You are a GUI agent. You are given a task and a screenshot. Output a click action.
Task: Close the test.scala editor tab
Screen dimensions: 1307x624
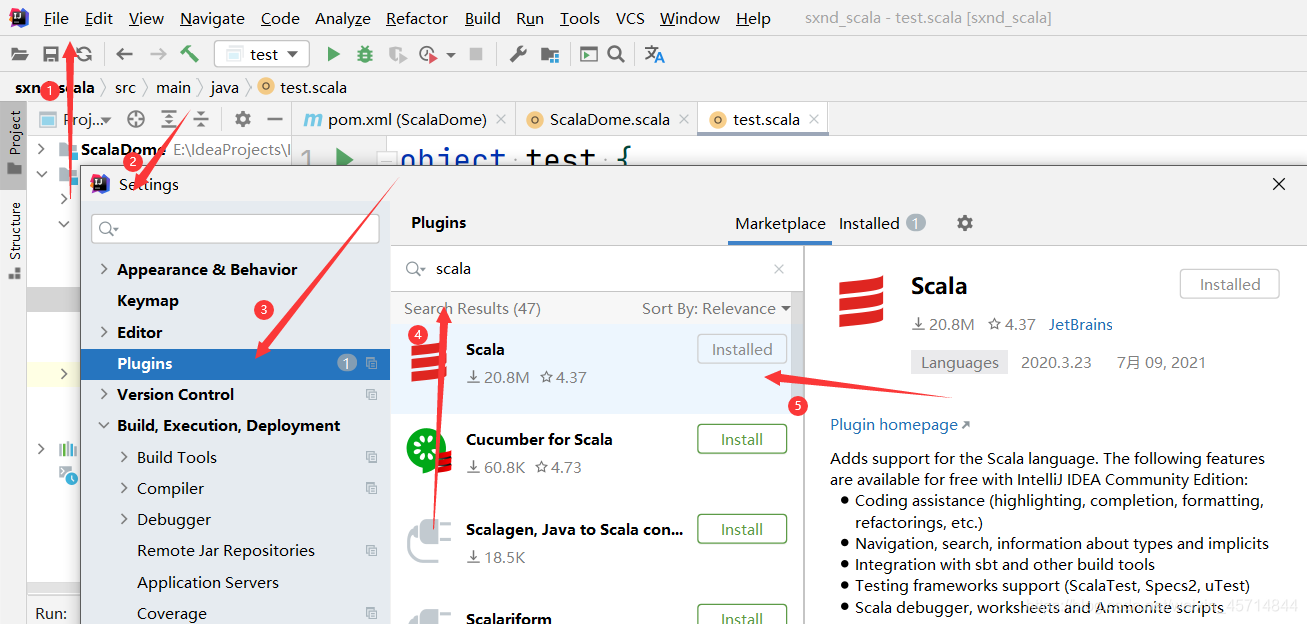click(x=814, y=119)
